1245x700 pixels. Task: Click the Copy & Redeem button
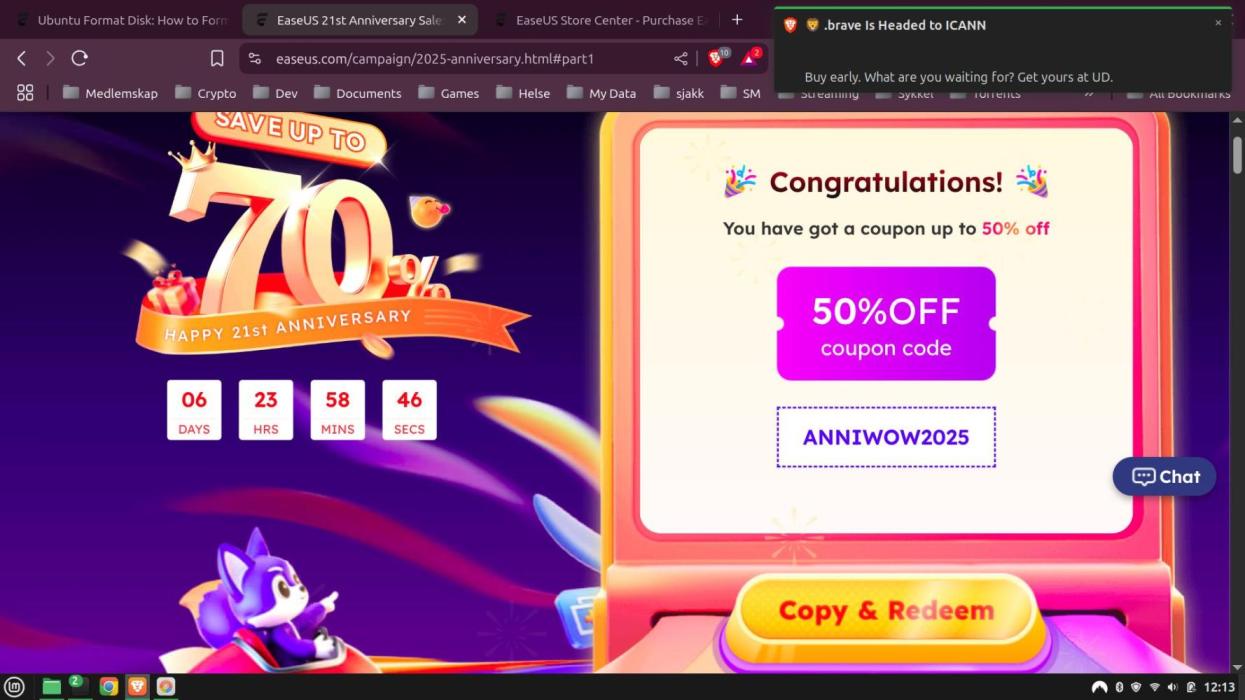click(886, 610)
